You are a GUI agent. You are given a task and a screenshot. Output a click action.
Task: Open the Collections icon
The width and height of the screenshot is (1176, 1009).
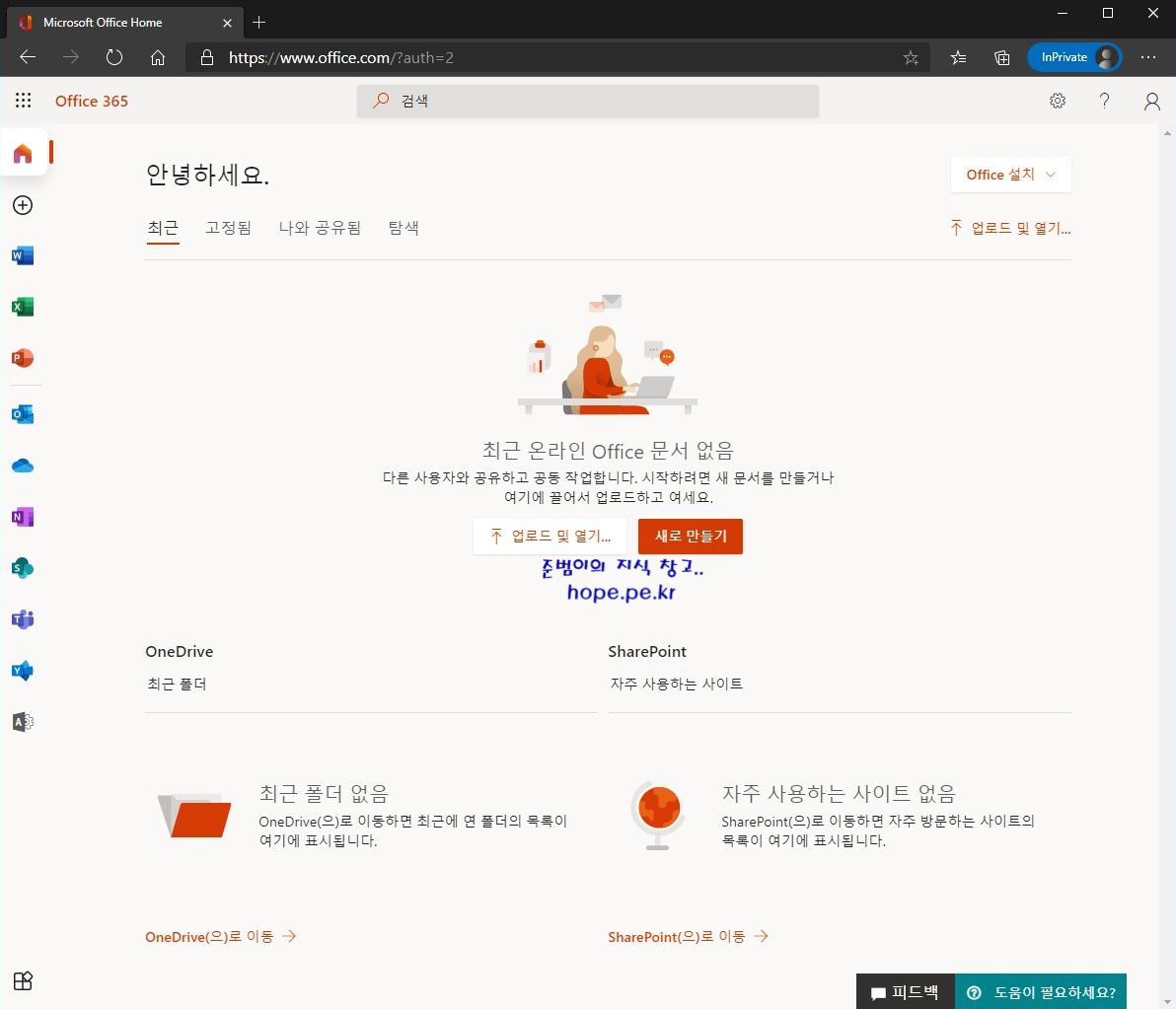(x=1002, y=58)
